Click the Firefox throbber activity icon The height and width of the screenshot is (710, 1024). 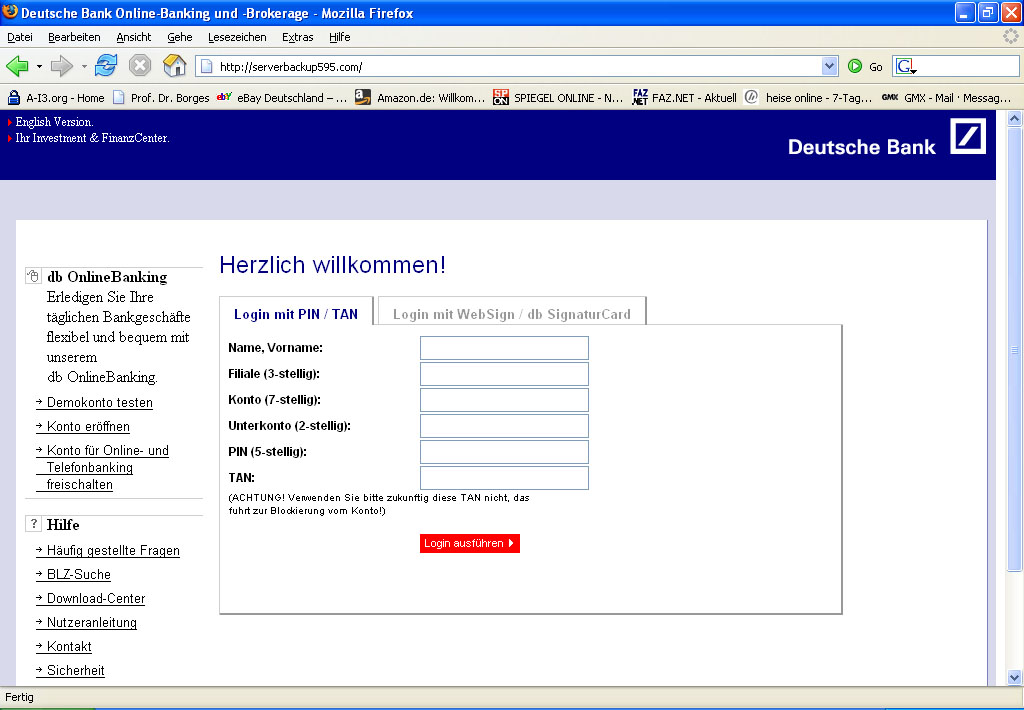click(x=1011, y=37)
